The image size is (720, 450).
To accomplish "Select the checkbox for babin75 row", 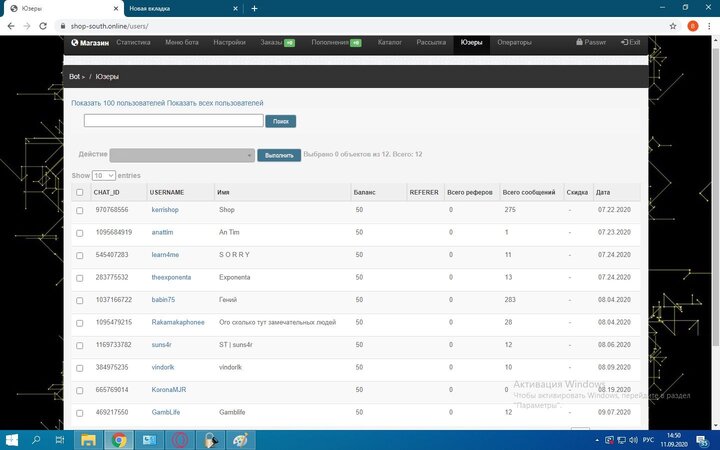I will pos(80,300).
